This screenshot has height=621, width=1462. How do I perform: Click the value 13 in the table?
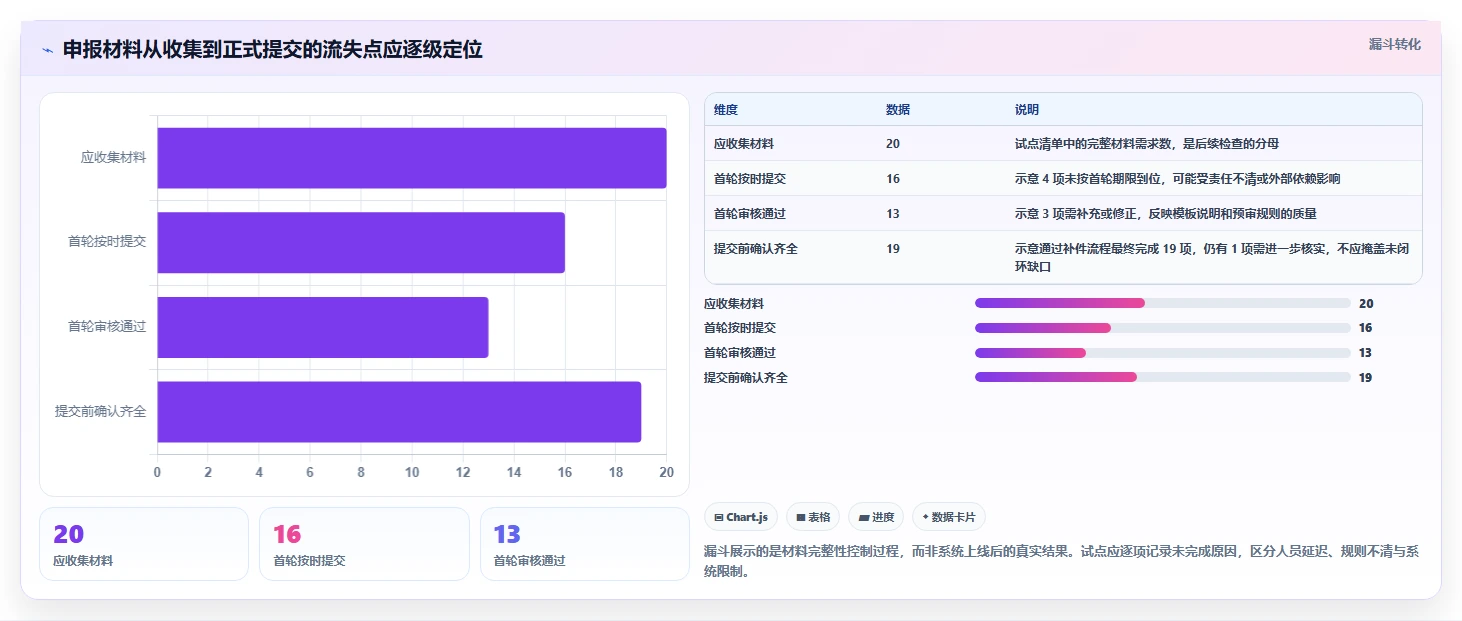click(893, 213)
